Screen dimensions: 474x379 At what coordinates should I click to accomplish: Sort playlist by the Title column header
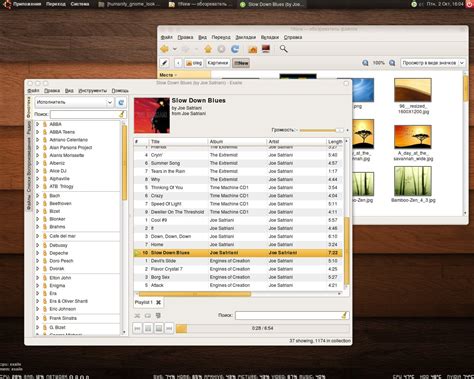[x=178, y=142]
